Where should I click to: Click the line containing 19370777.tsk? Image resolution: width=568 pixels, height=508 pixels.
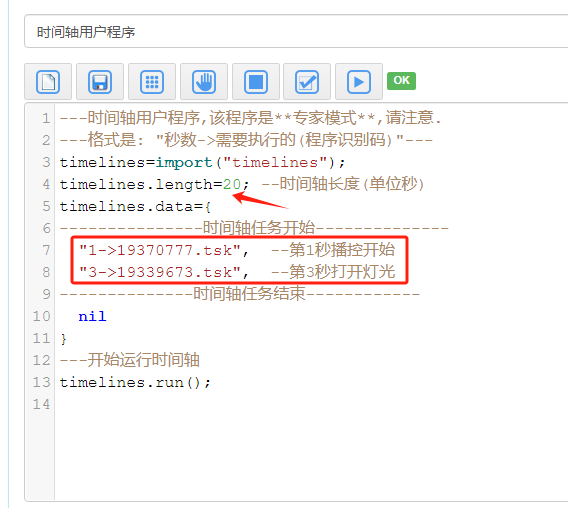(x=237, y=250)
